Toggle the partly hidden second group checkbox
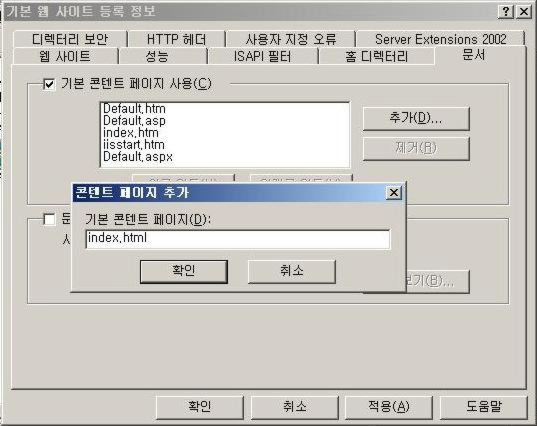 pos(49,219)
